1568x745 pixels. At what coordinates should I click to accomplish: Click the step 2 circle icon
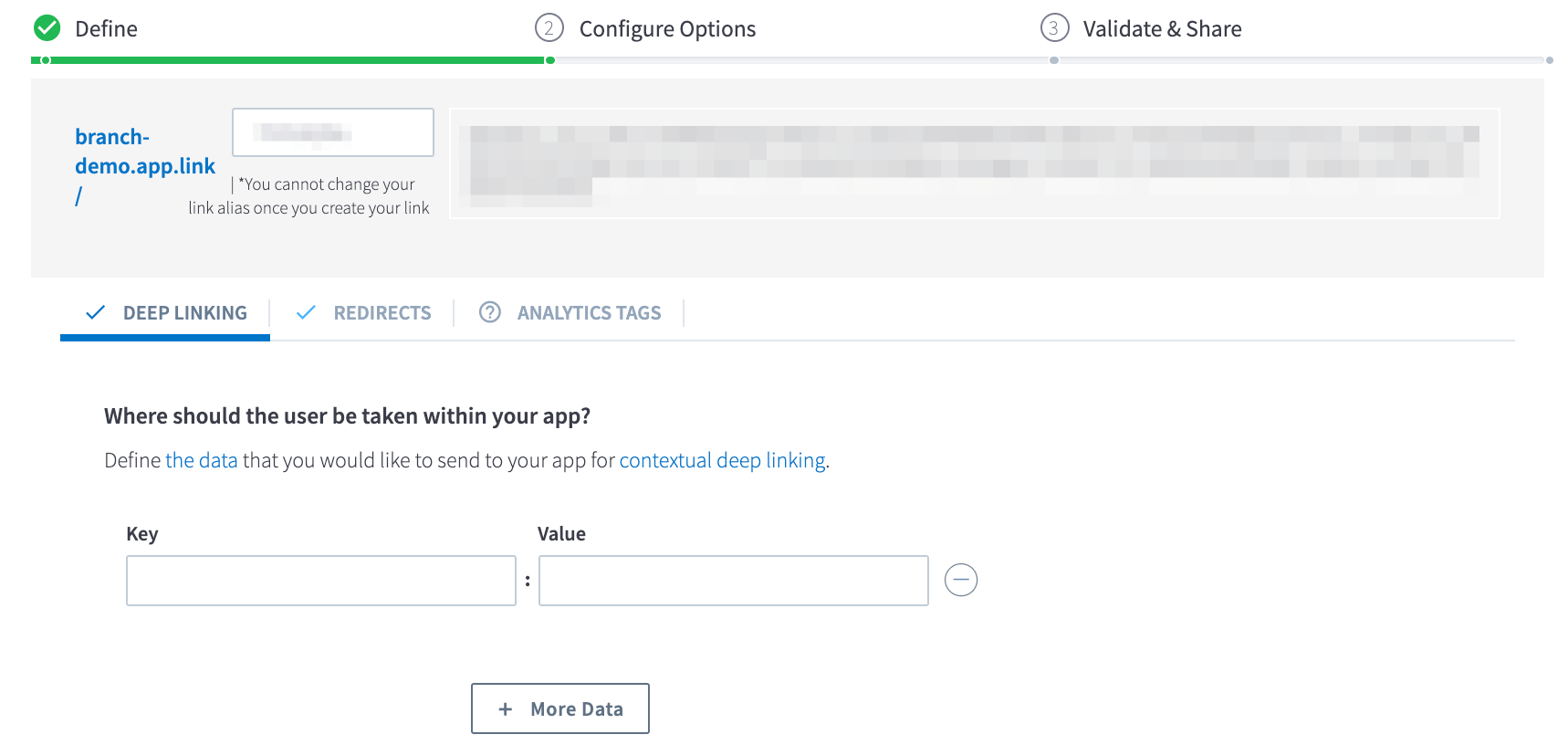click(549, 28)
